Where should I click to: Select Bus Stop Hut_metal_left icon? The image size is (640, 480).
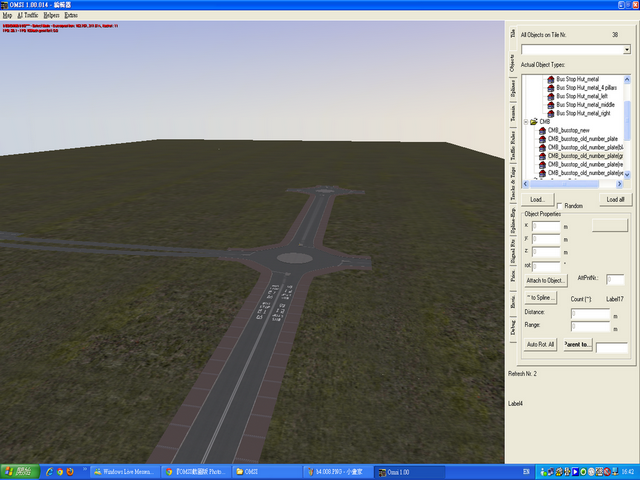(551, 96)
